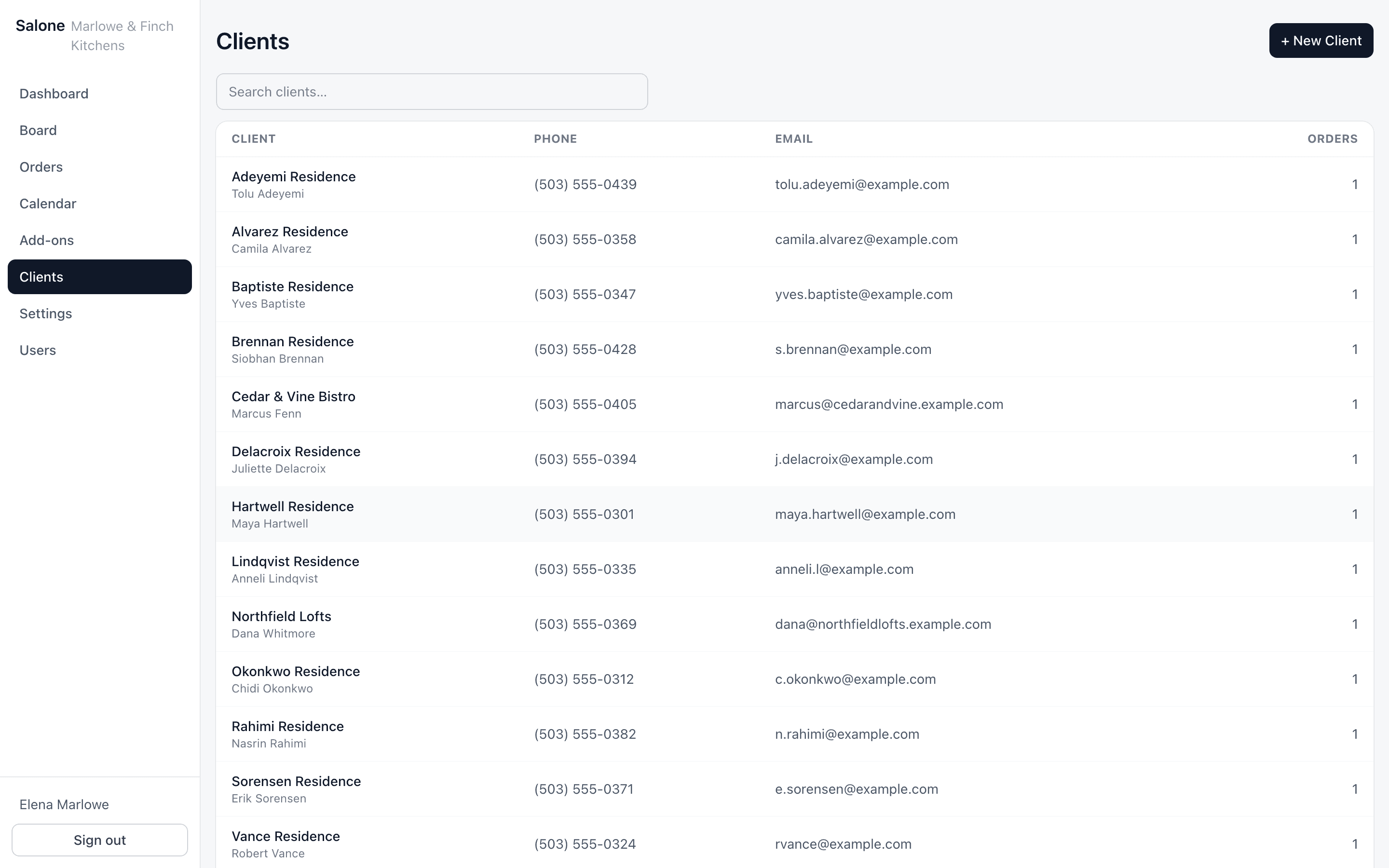Click phone number (503) 555-0324
The image size is (1389, 868).
[585, 844]
